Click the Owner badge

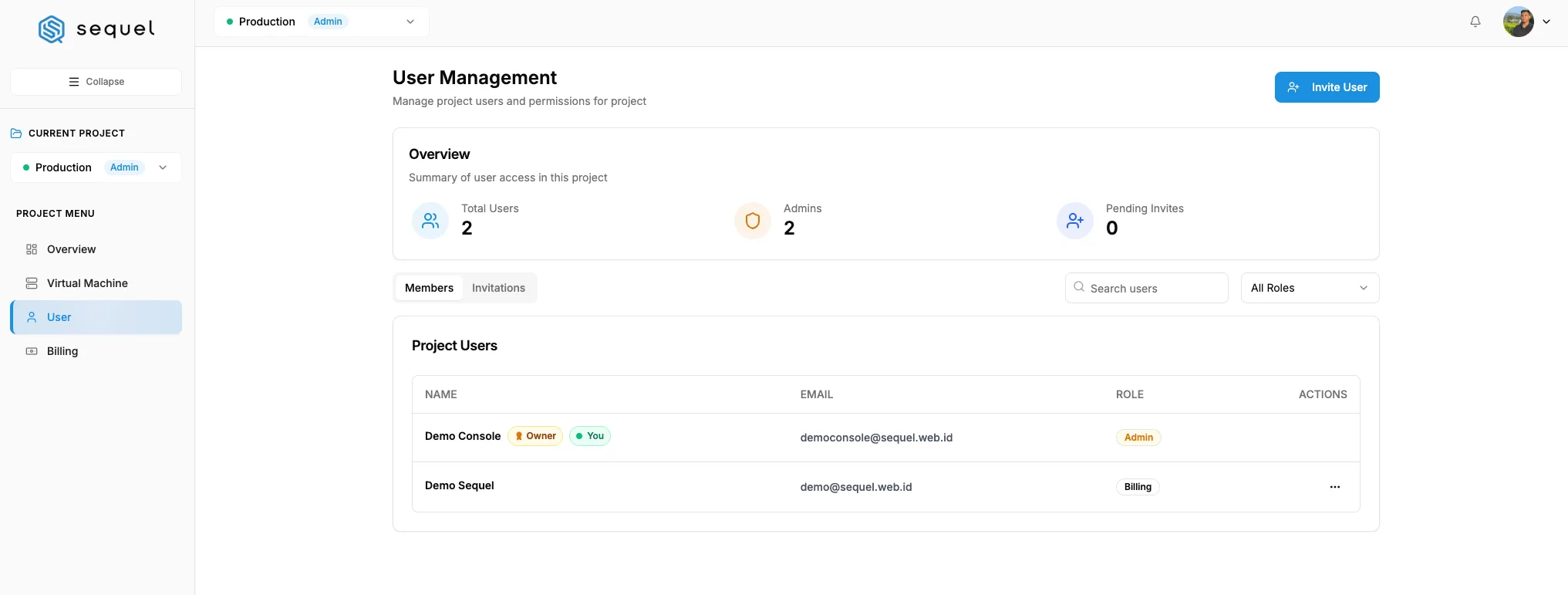tap(535, 436)
